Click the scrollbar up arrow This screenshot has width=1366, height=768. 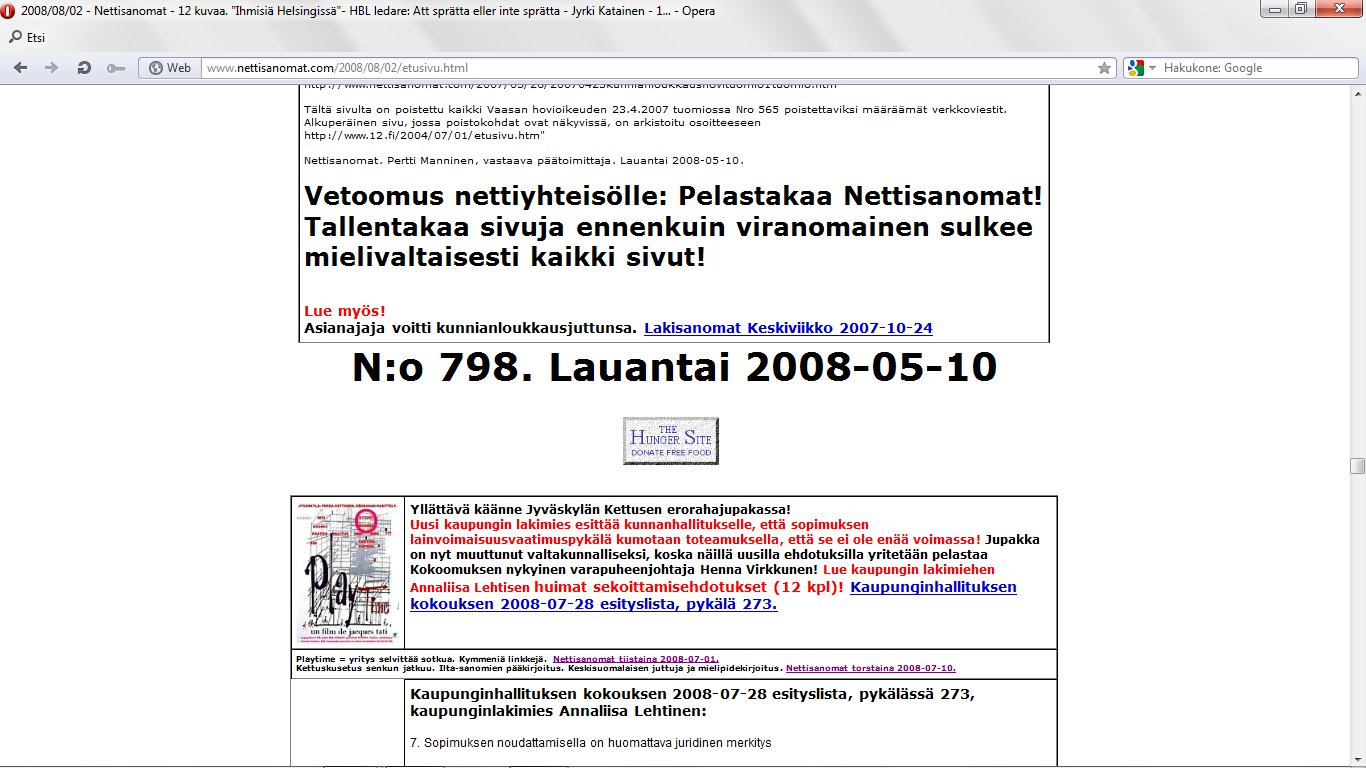coord(1357,91)
